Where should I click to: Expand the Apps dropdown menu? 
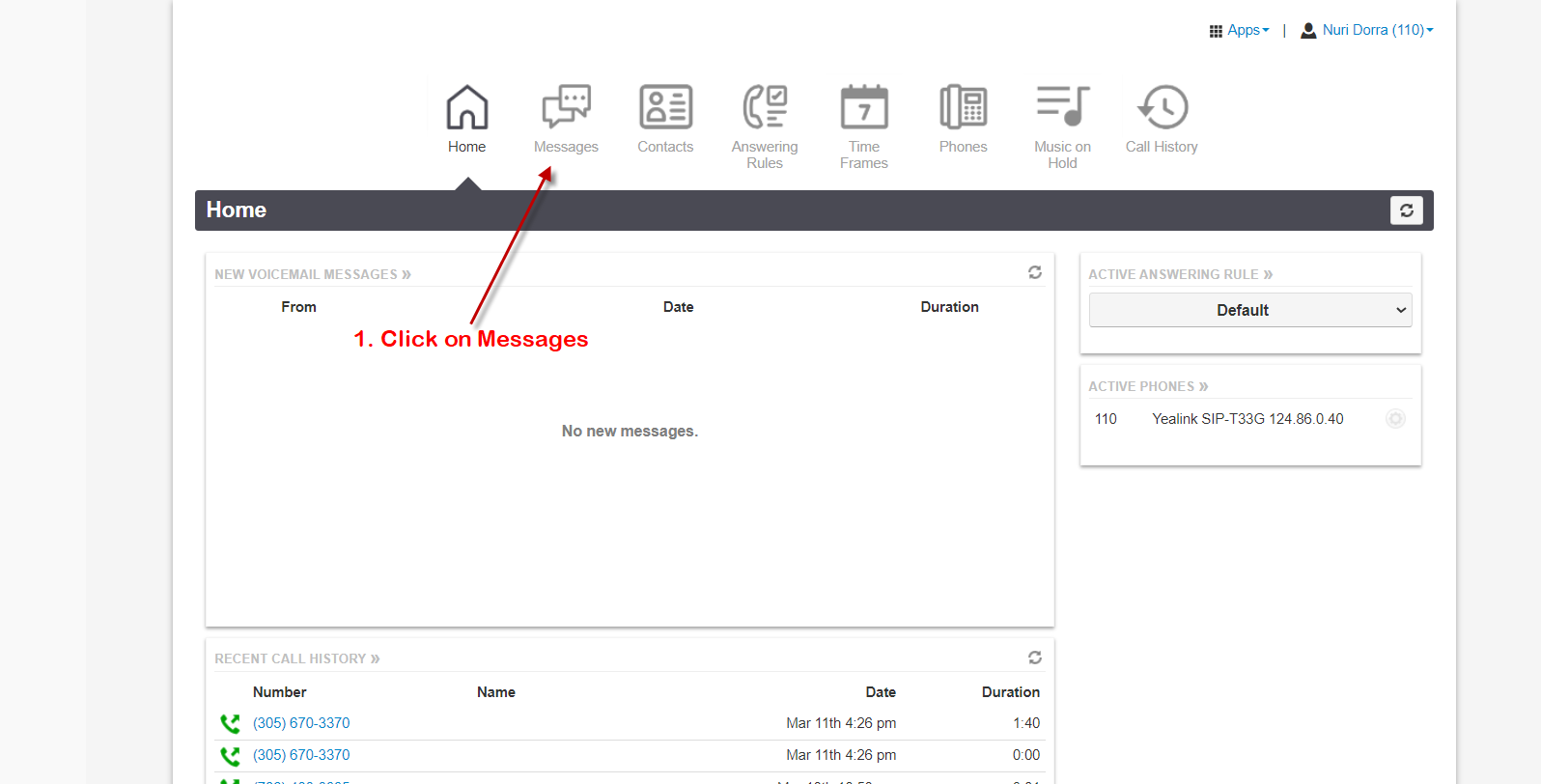[x=1248, y=30]
